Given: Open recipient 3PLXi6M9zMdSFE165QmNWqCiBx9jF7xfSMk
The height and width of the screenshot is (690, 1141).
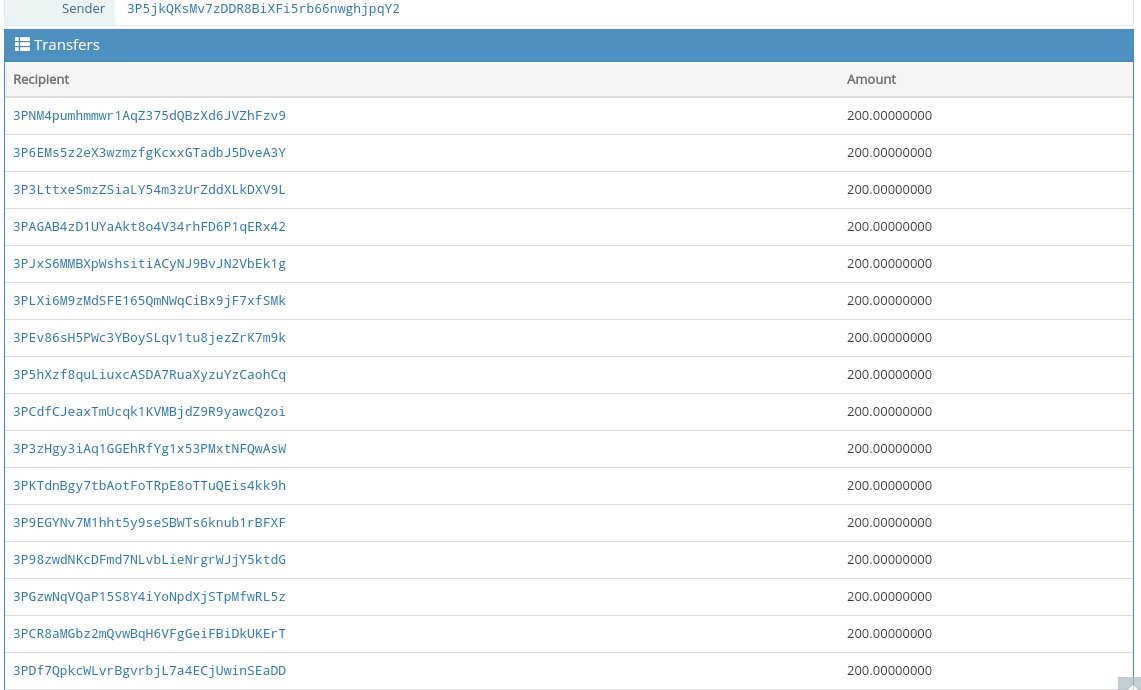Looking at the screenshot, I should (x=149, y=300).
